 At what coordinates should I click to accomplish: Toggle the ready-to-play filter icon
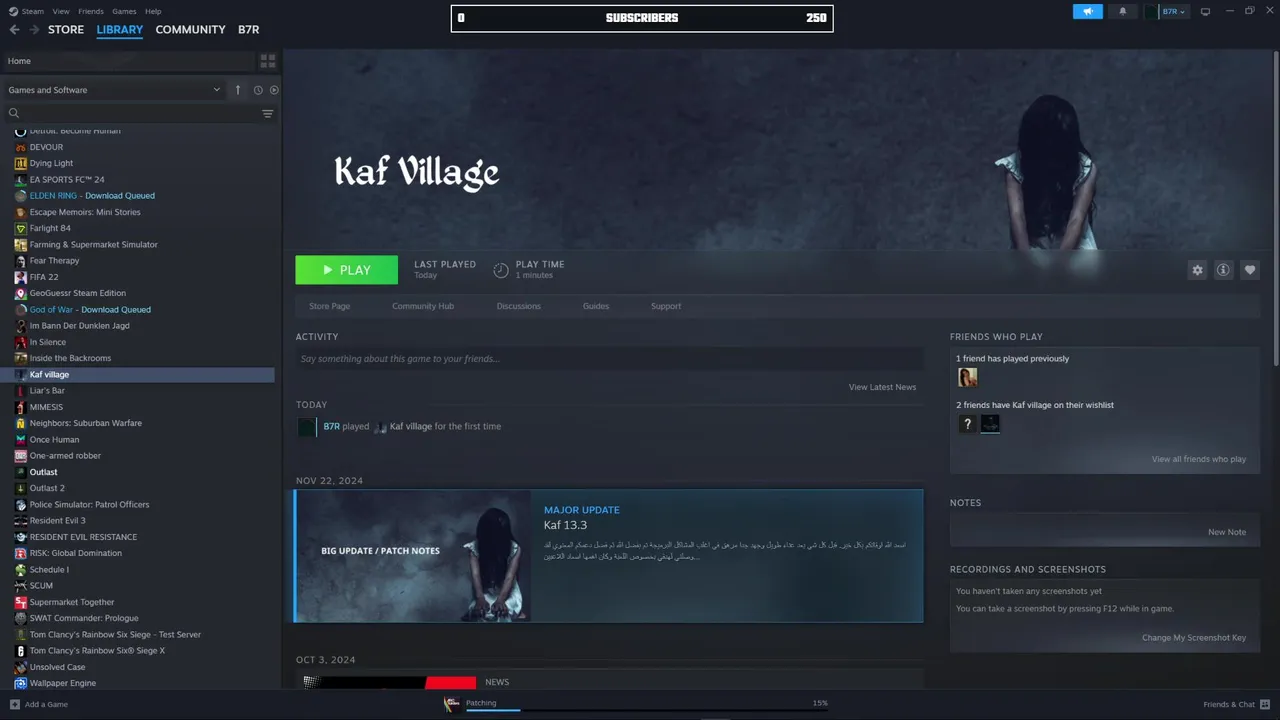tap(274, 90)
